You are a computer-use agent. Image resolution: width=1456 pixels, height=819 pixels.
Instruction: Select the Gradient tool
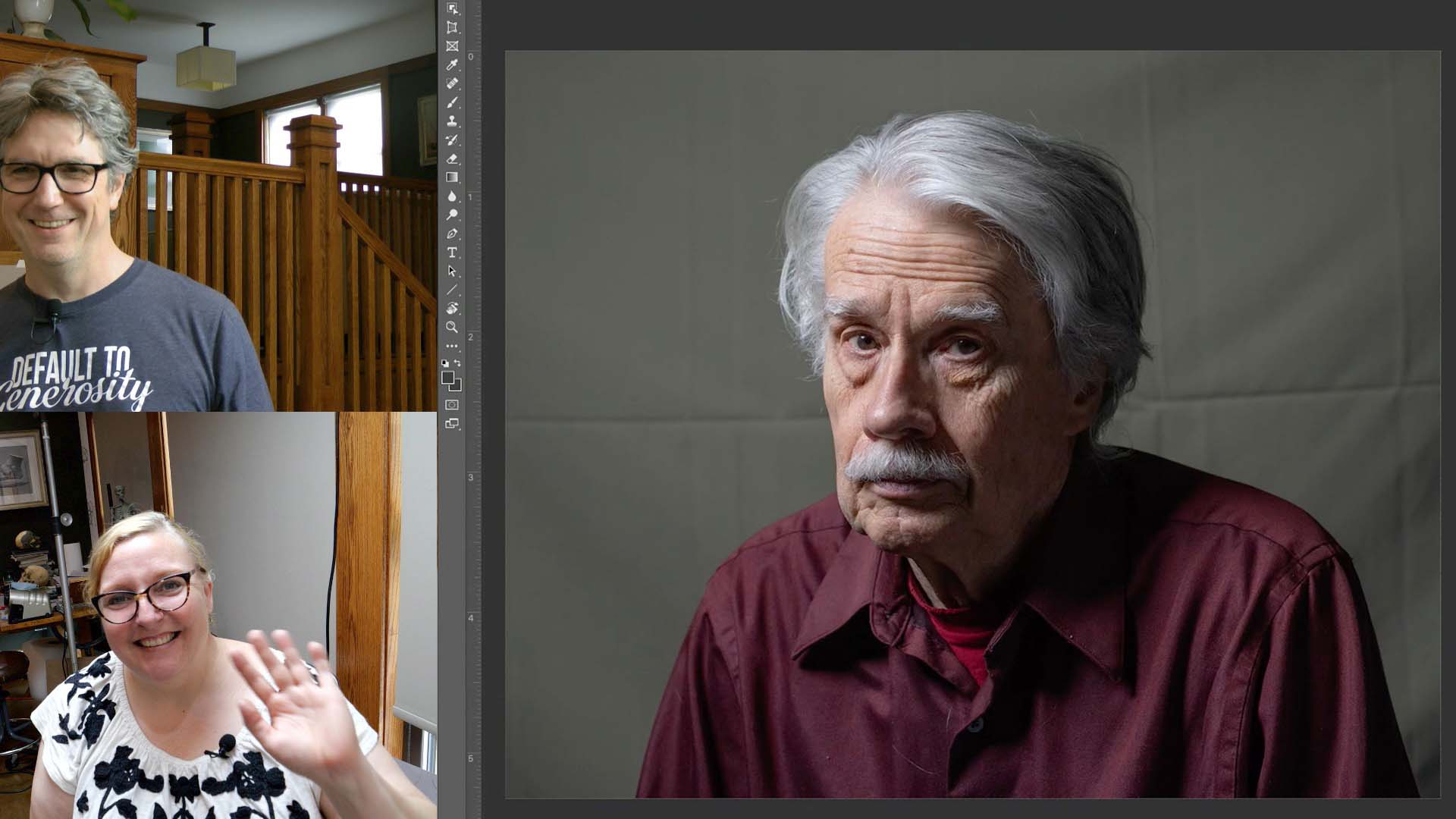pos(452,177)
